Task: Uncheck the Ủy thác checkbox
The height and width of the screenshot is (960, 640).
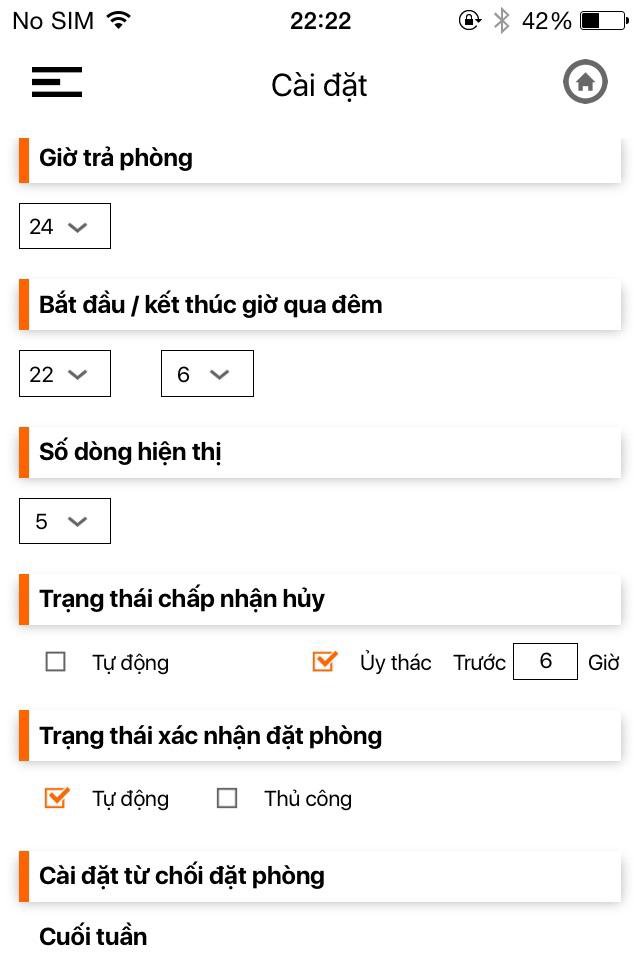Action: (x=324, y=661)
